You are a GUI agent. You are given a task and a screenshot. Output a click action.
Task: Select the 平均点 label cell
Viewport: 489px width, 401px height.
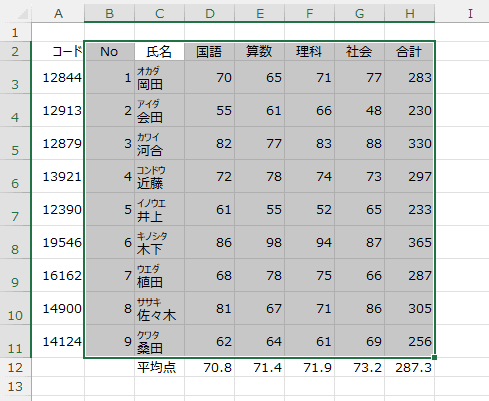point(159,367)
